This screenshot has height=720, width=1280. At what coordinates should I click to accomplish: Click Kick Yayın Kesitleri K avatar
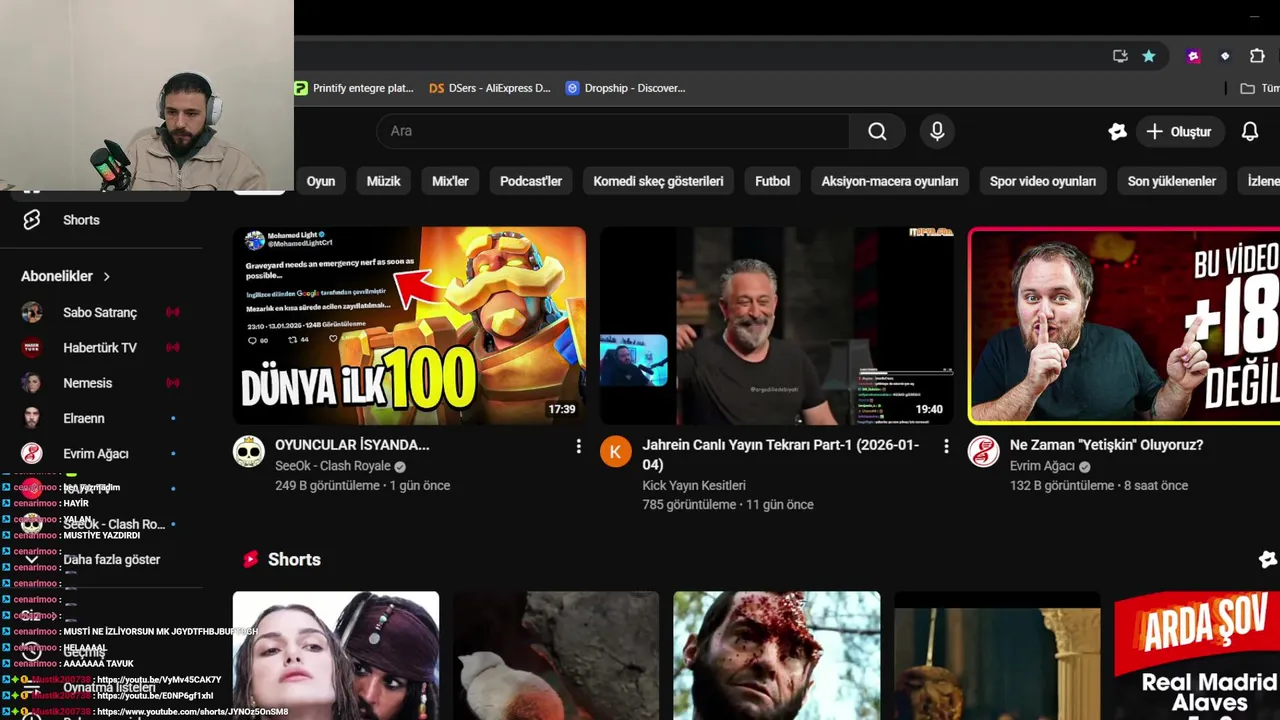click(616, 451)
